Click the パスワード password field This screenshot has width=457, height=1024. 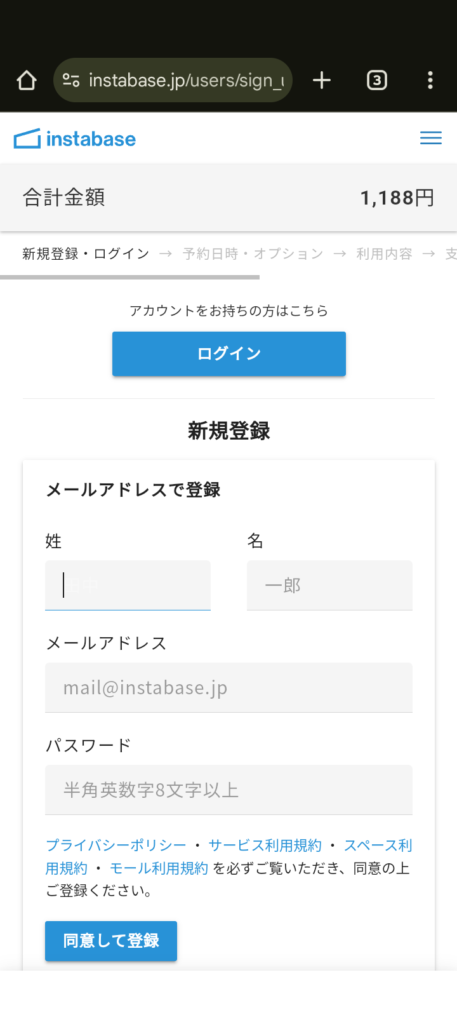[229, 790]
